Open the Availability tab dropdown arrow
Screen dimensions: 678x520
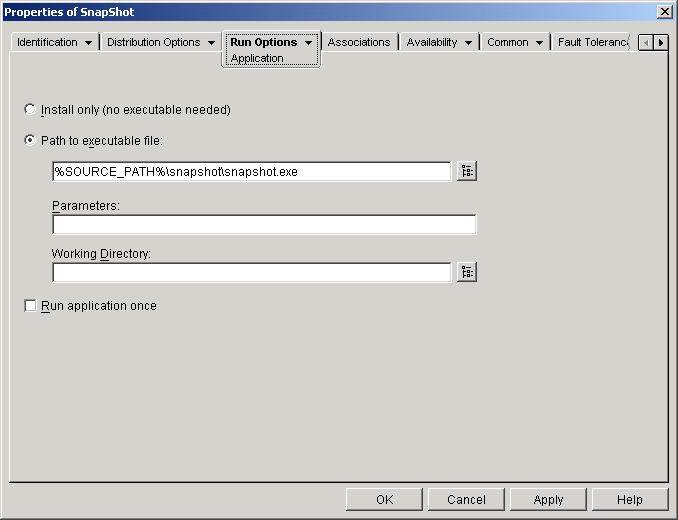468,43
